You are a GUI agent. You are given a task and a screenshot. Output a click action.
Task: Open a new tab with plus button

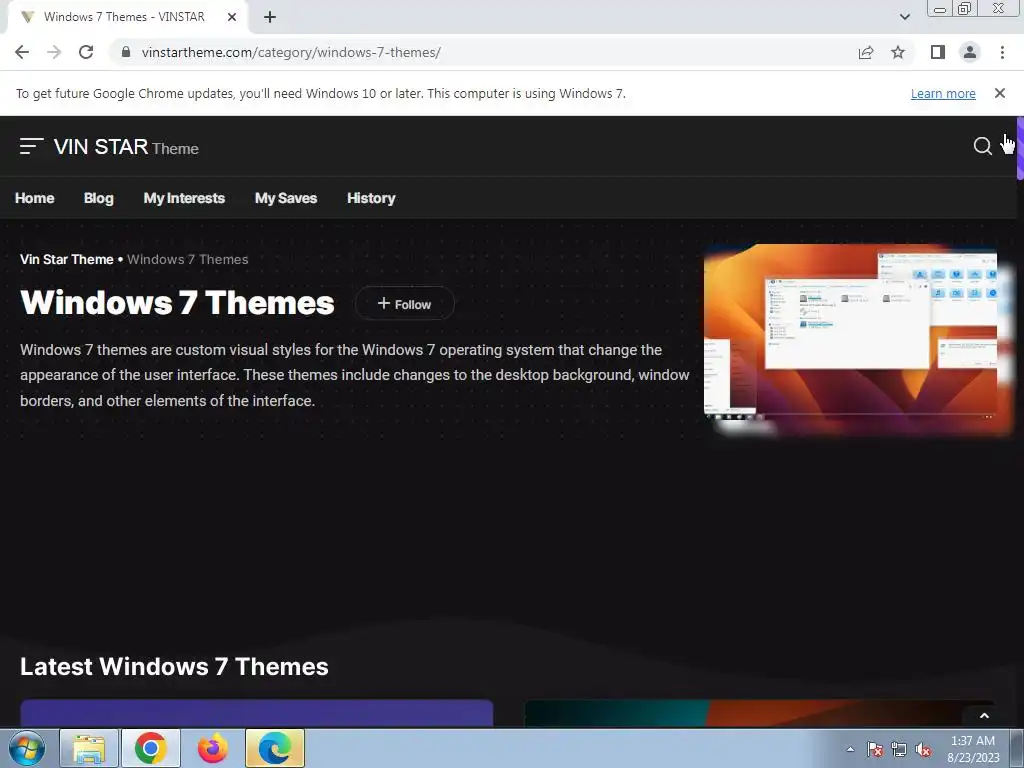(x=270, y=17)
